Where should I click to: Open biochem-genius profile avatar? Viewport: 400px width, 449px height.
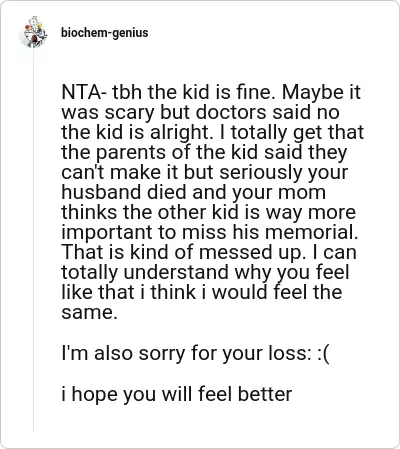point(33,32)
